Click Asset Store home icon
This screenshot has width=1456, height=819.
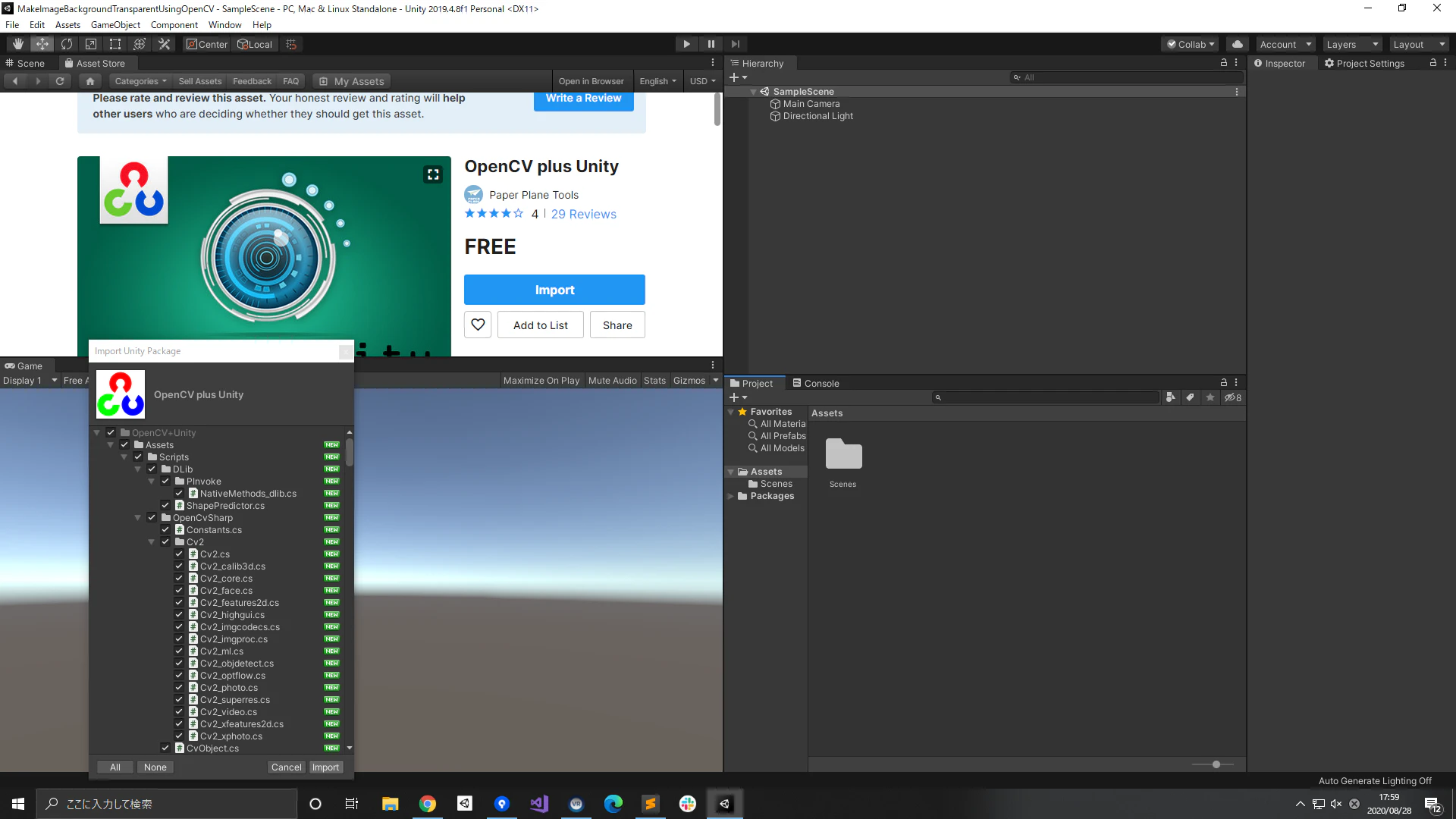[x=90, y=81]
